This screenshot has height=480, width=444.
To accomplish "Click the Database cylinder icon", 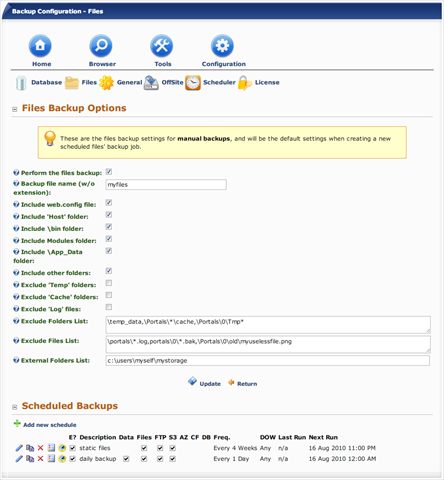I will pyautogui.click(x=21, y=83).
